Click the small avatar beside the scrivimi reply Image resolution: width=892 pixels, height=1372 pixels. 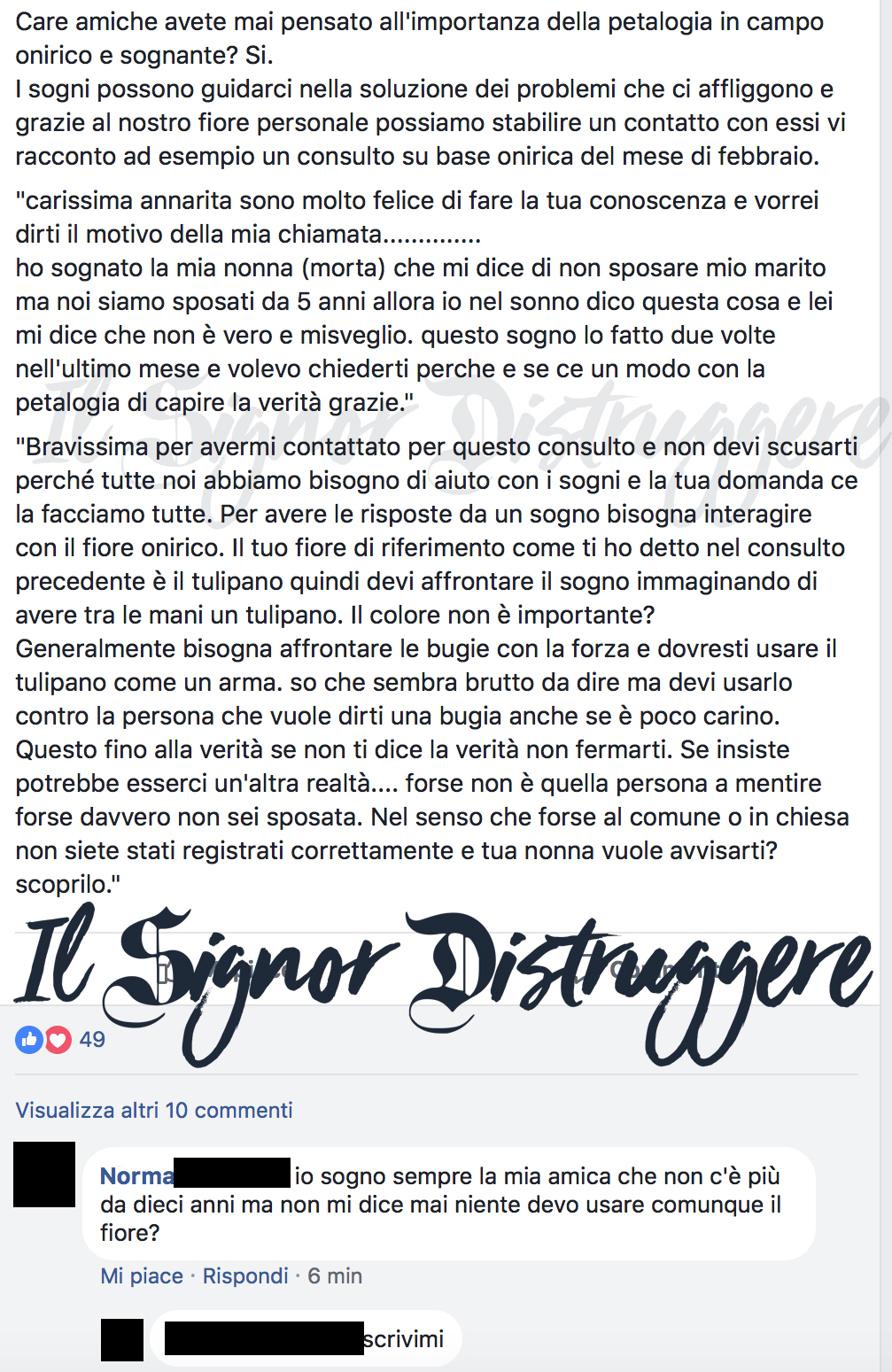(x=122, y=1339)
